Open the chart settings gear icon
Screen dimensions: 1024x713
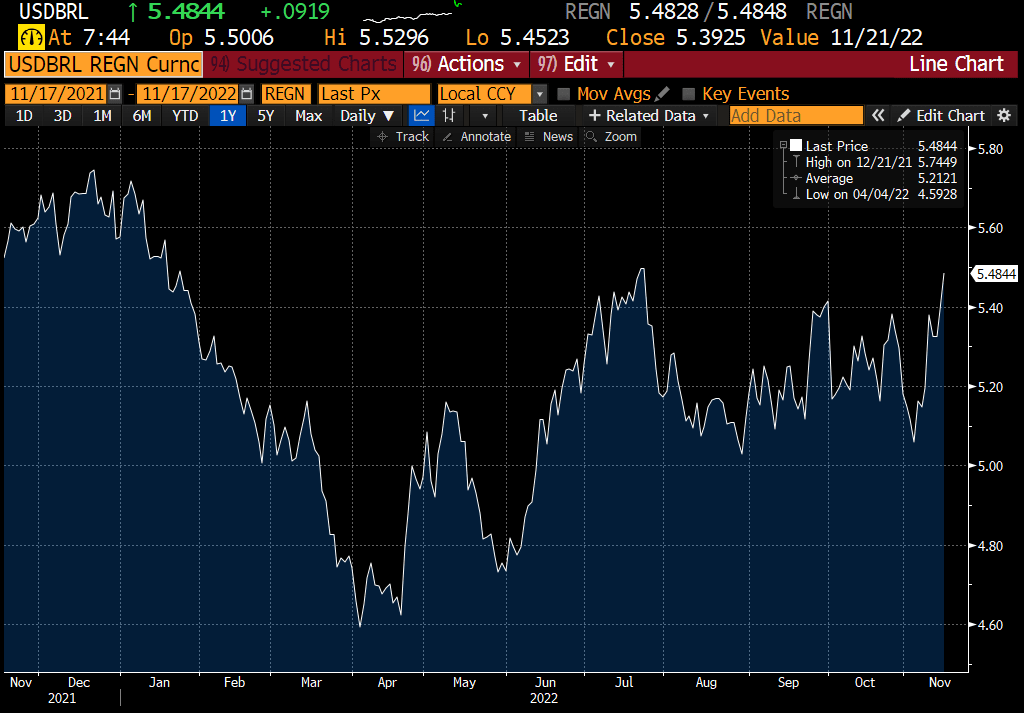coord(1004,116)
